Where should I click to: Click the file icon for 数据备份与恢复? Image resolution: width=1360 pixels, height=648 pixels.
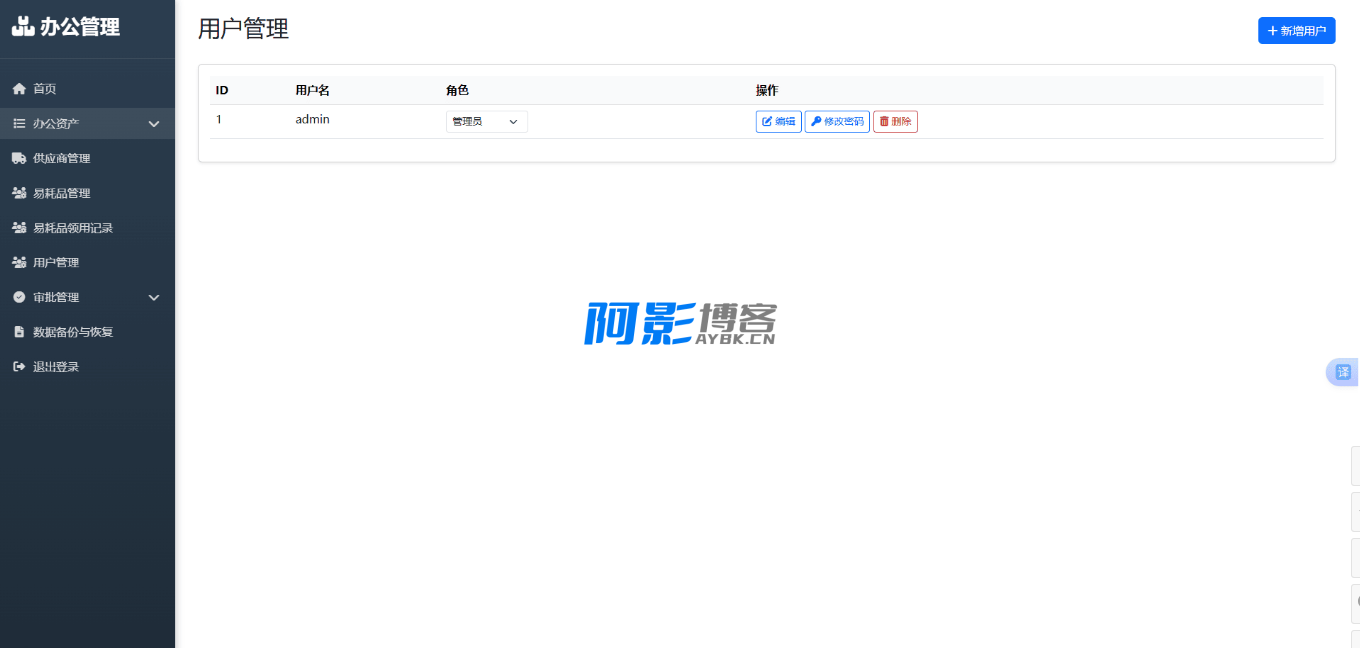[x=19, y=332]
